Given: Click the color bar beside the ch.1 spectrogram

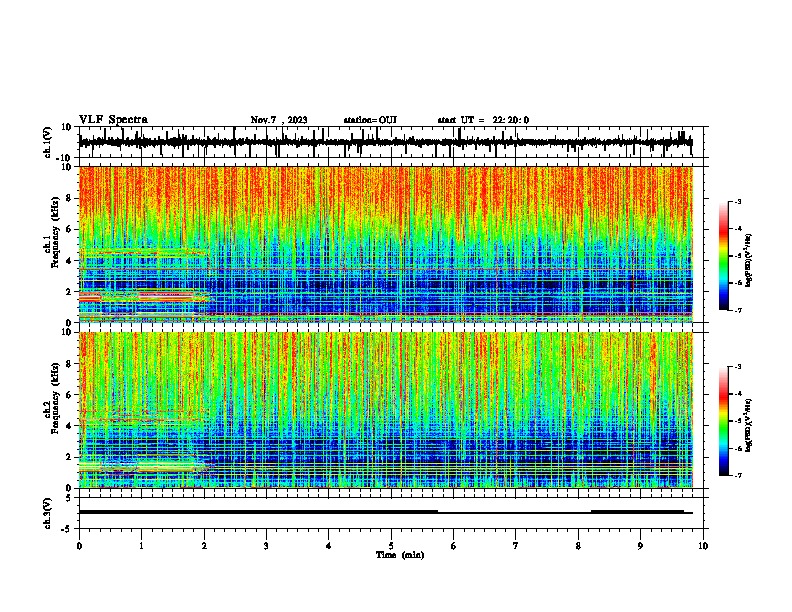Looking at the screenshot, I should pyautogui.click(x=724, y=256).
